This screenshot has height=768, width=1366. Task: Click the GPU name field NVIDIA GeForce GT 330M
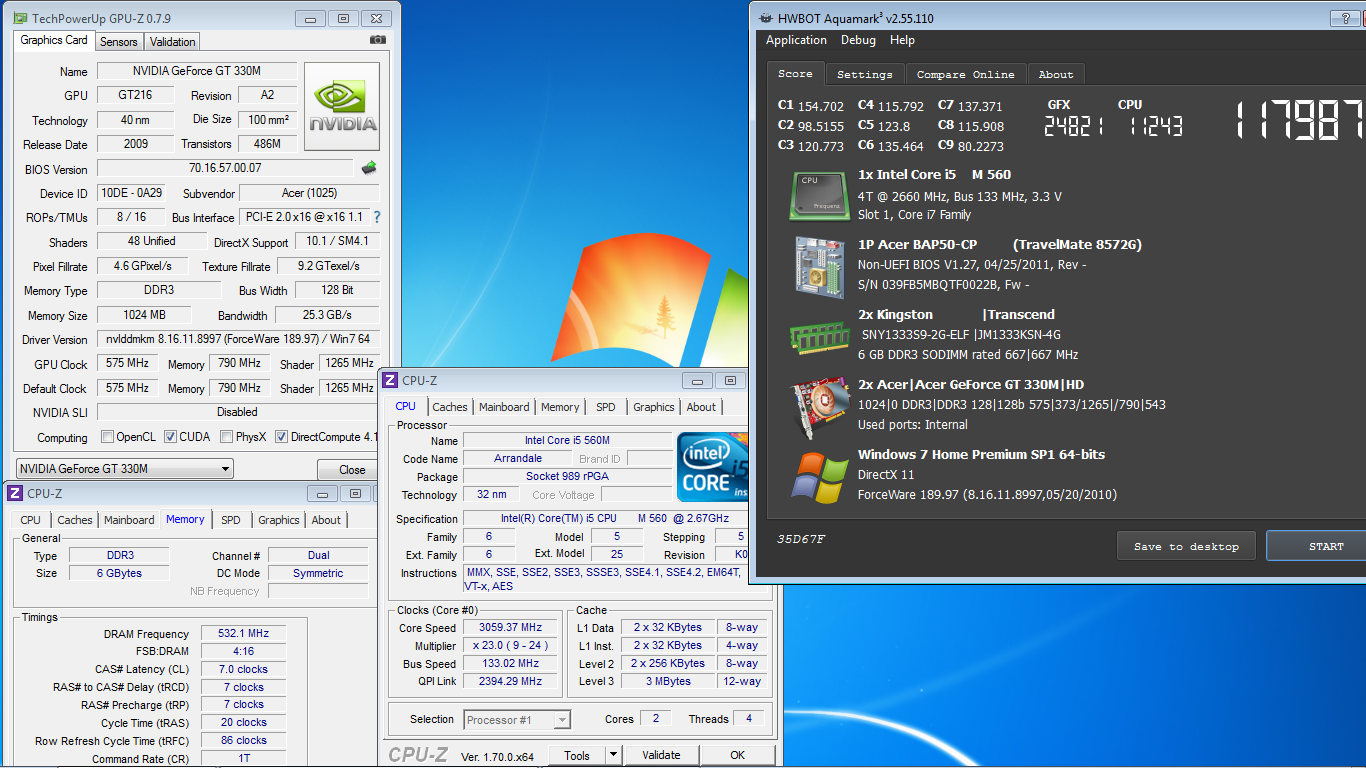[197, 71]
